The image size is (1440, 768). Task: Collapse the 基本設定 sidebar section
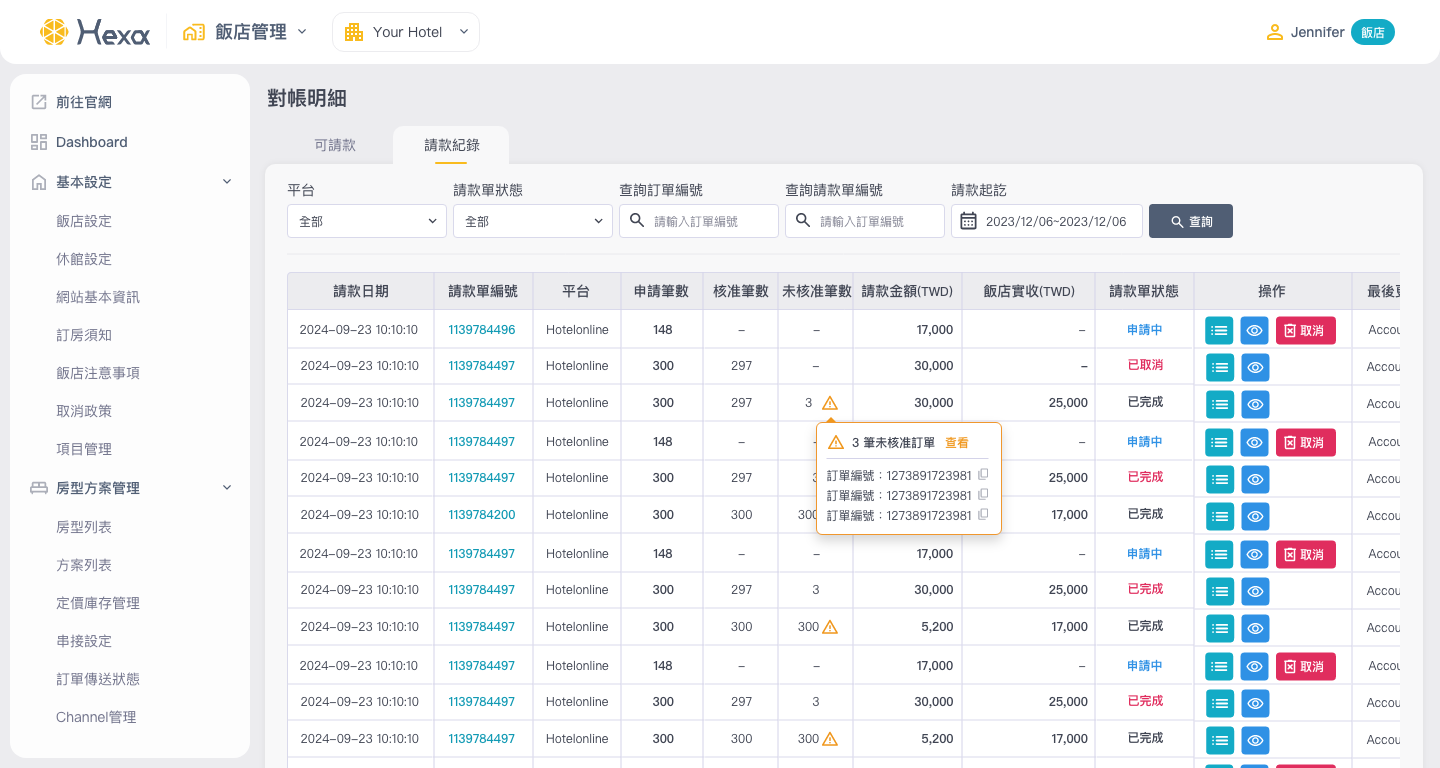(227, 182)
